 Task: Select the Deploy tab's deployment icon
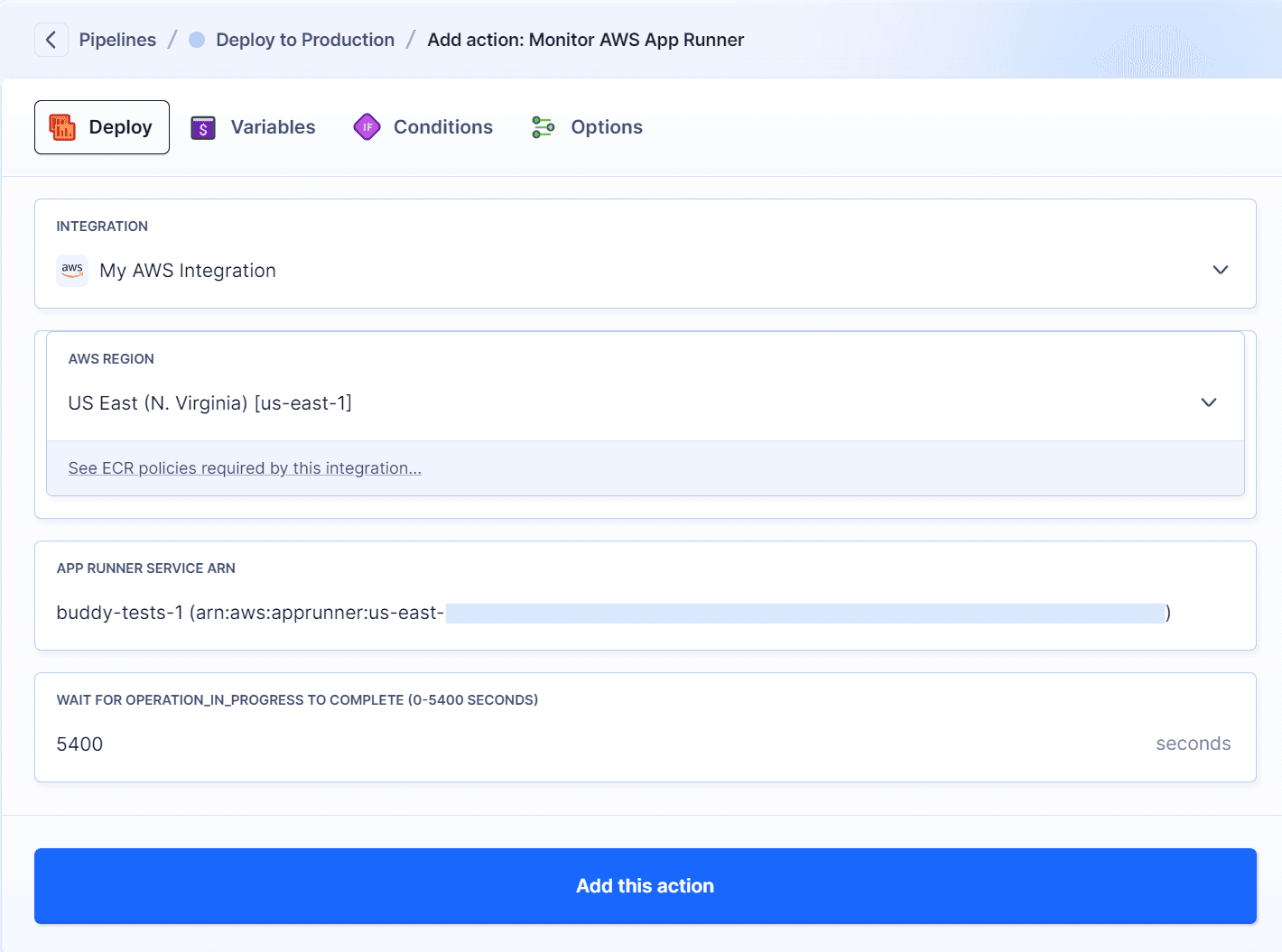click(x=61, y=127)
